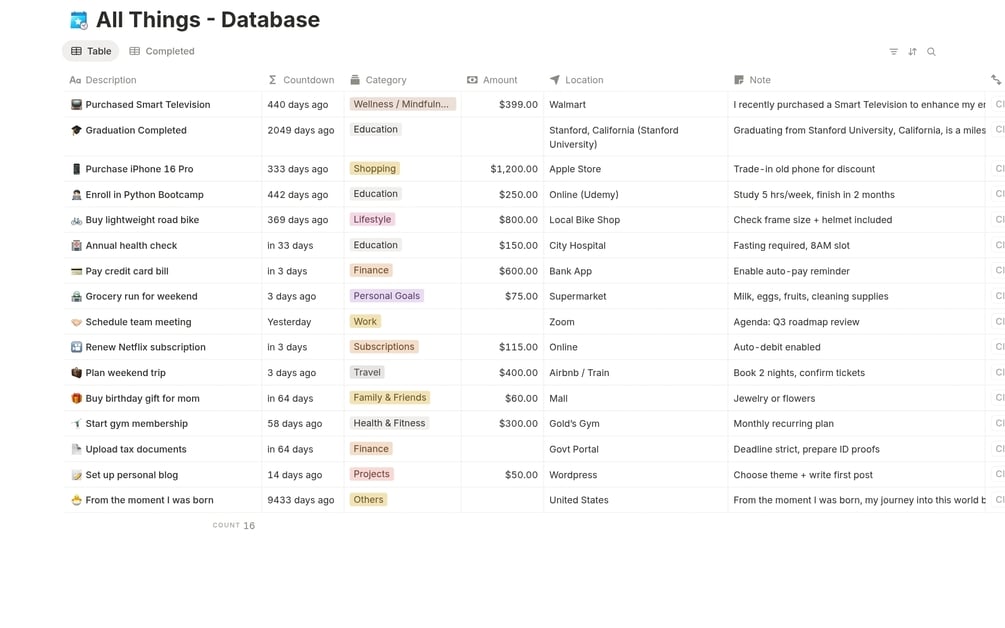Click the relation icon column header
Viewport: 1005px width, 628px height.
995,80
